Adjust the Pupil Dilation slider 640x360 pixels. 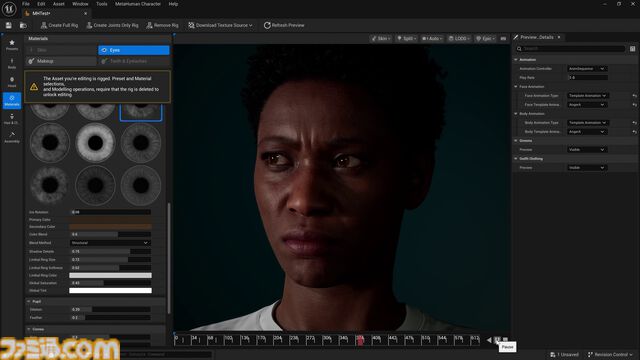(110, 309)
